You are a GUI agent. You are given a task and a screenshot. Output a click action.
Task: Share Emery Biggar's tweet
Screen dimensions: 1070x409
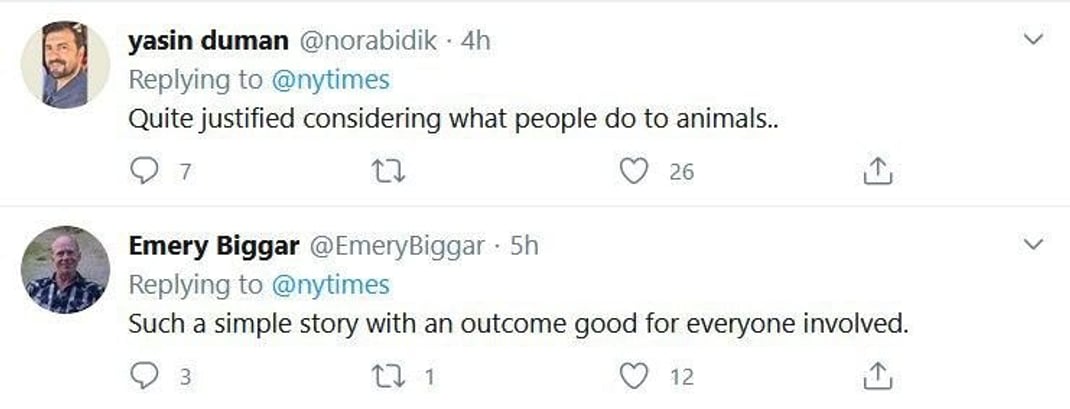coord(876,377)
